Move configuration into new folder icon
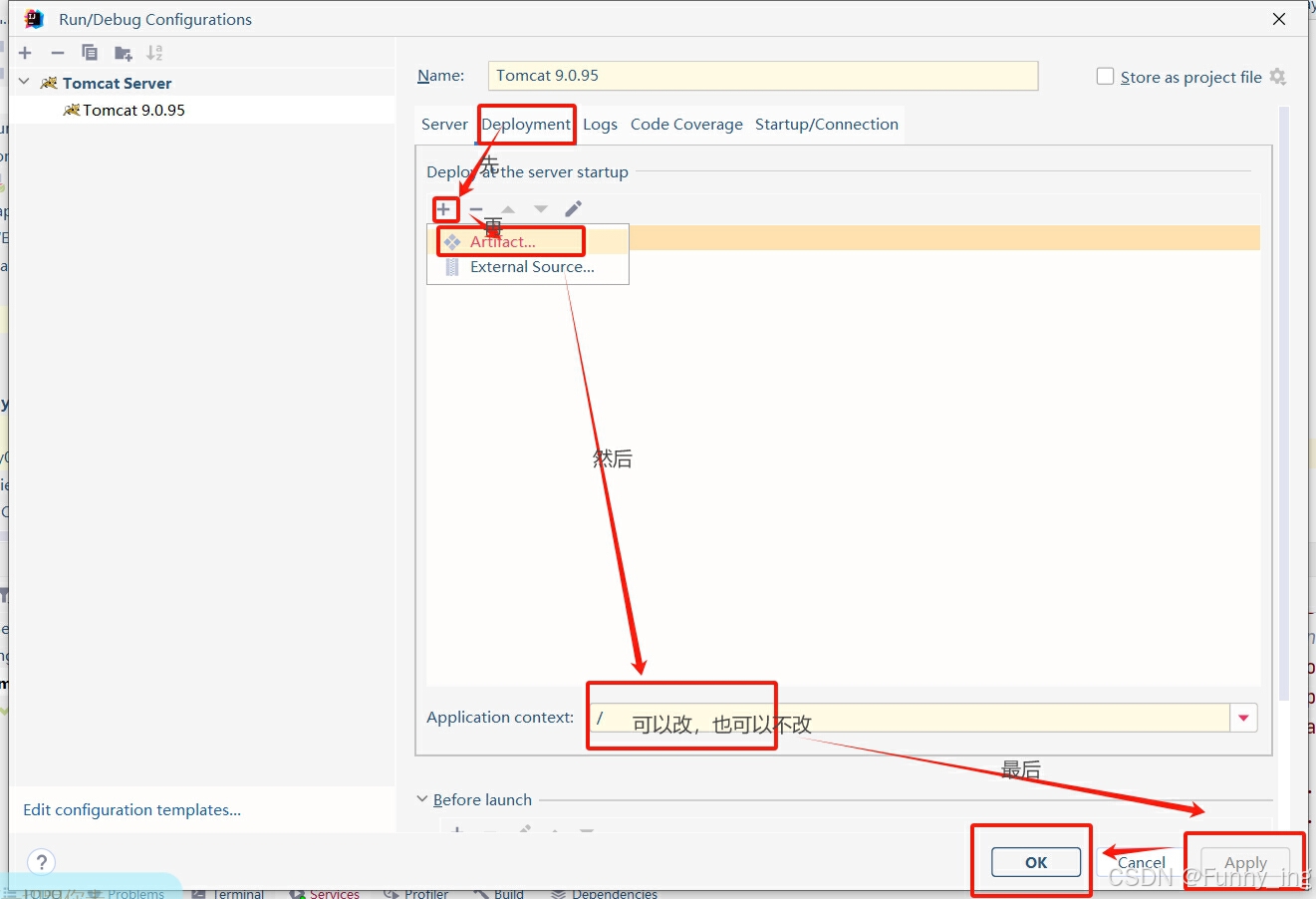The image size is (1316, 899). (123, 53)
